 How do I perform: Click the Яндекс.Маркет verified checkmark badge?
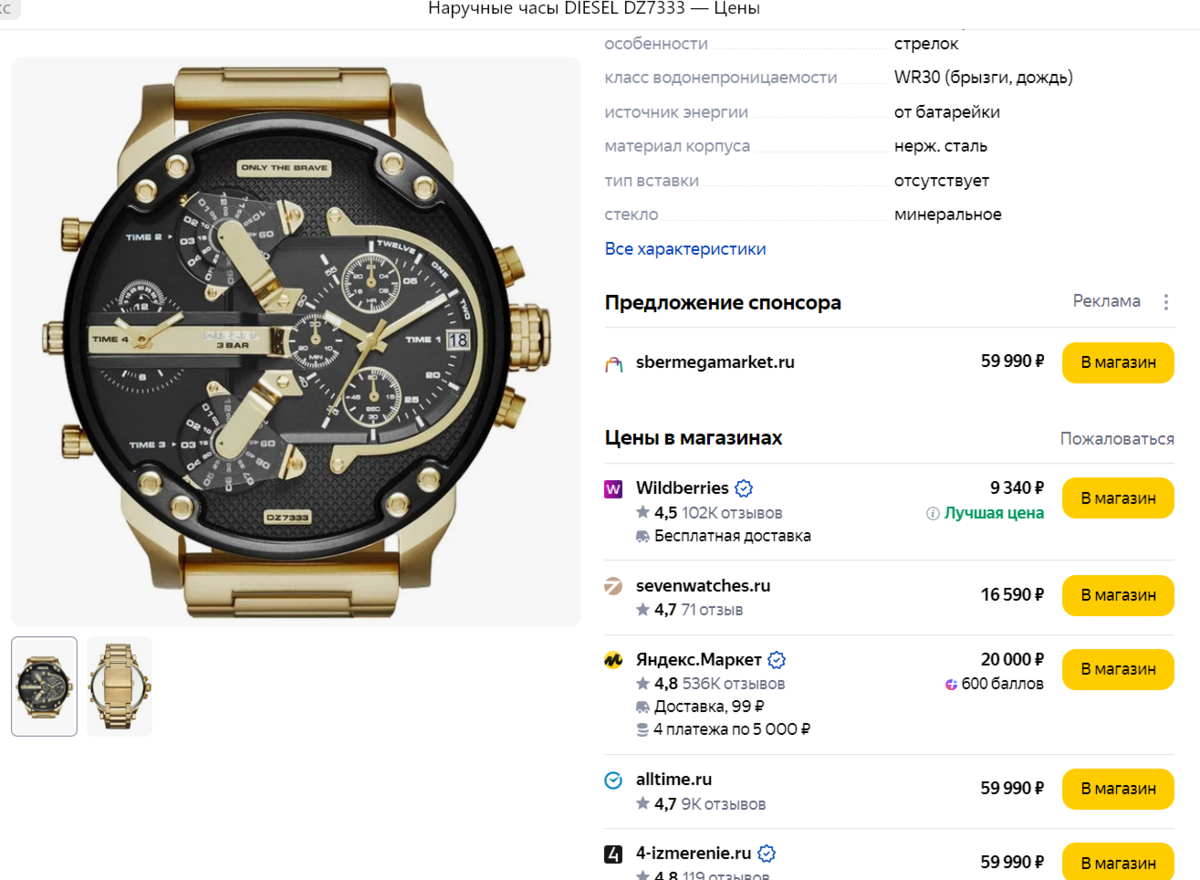click(777, 660)
